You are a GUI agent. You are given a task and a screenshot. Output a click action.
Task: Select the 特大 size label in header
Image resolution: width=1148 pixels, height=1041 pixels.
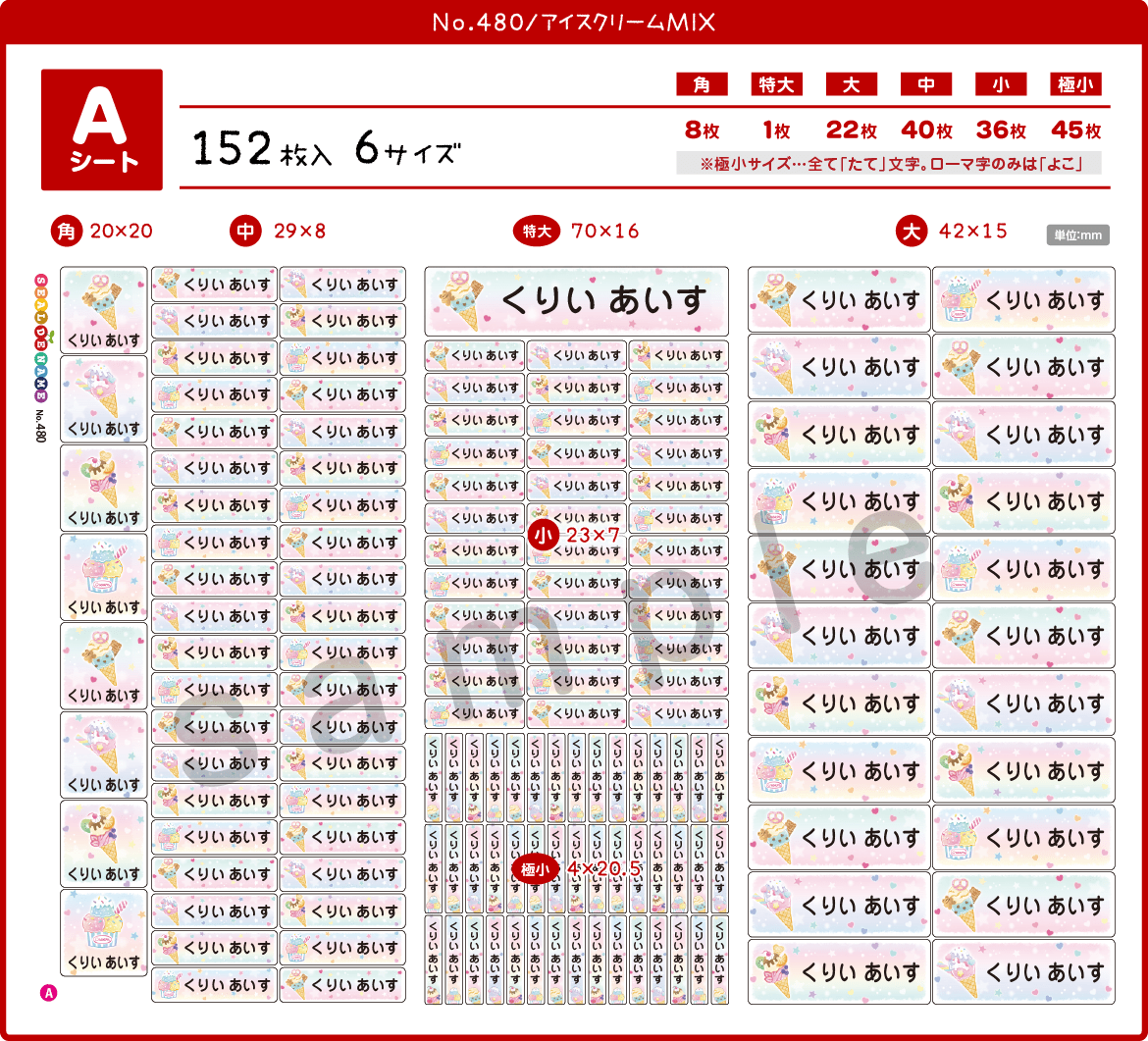pos(777,84)
